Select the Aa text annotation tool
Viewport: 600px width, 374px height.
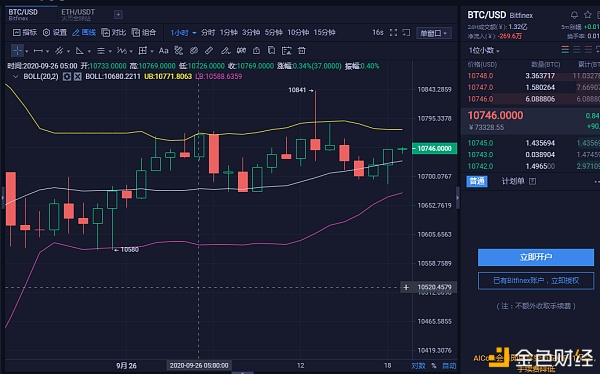[163, 51]
